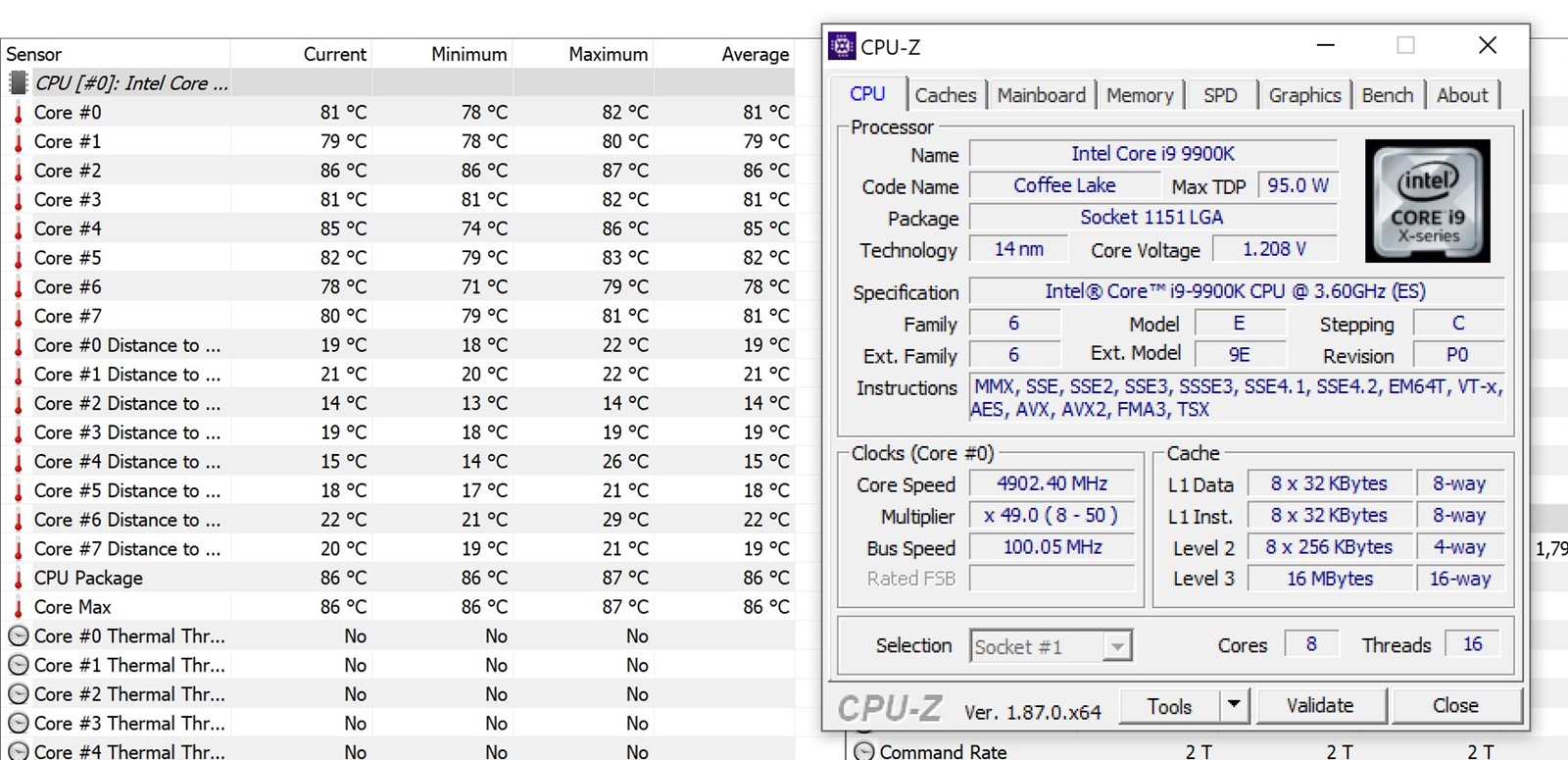Click the Intel Core i9 X-series logo
This screenshot has height=760, width=1568.
click(x=1428, y=201)
